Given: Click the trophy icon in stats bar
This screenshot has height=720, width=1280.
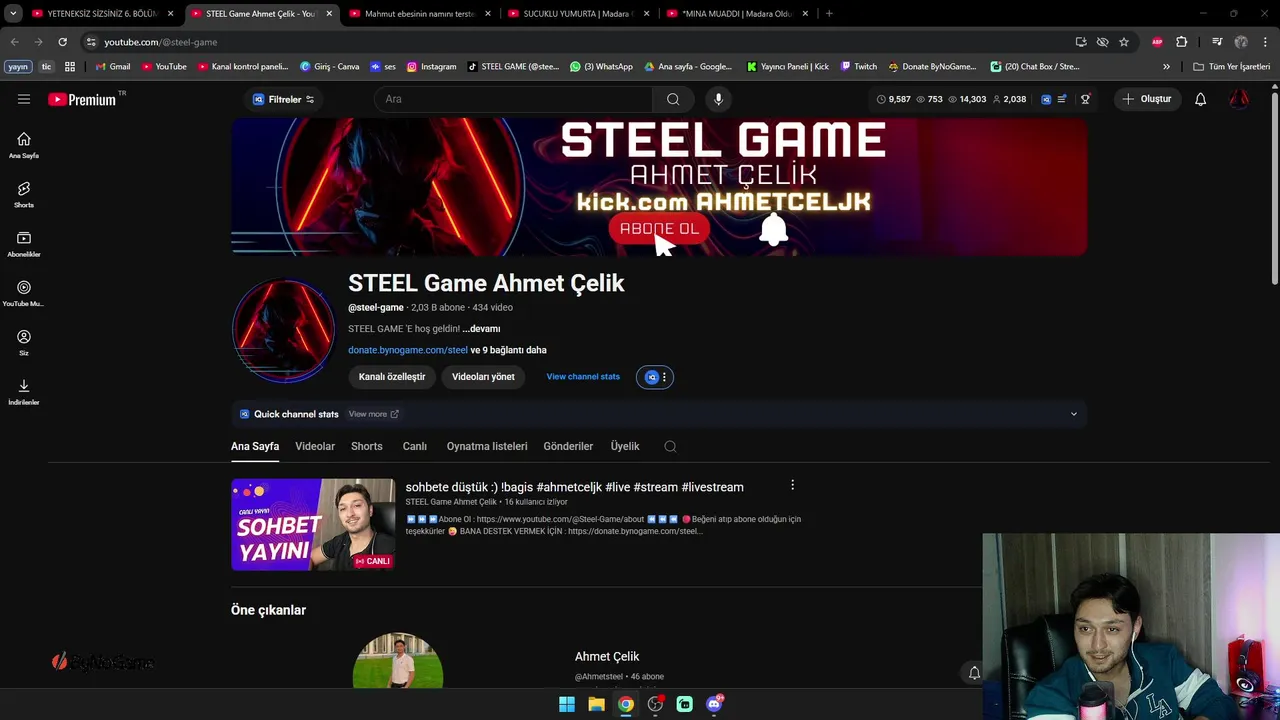Looking at the screenshot, I should click(x=1085, y=99).
